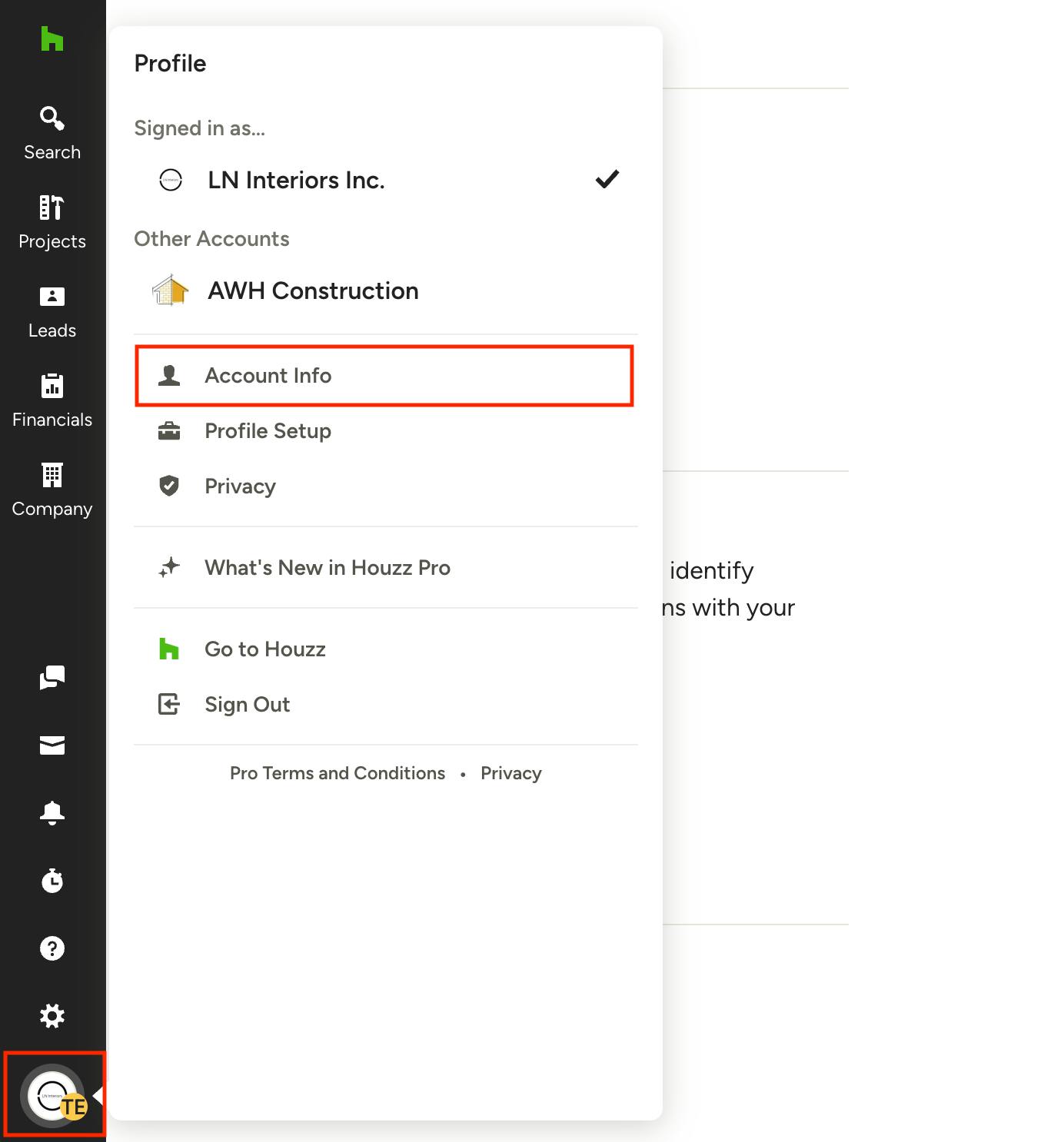Image resolution: width=1064 pixels, height=1142 pixels.
Task: Click the shield icon beside Privacy
Action: 169,486
